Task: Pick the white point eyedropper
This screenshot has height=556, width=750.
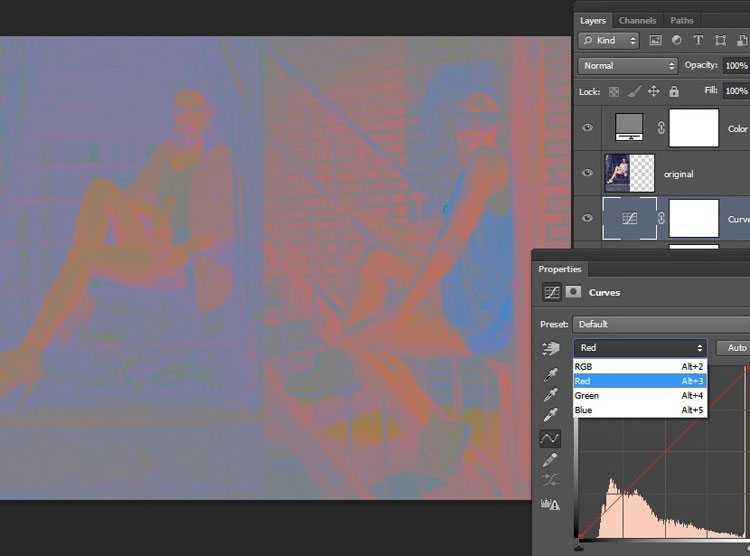Action: coord(550,415)
